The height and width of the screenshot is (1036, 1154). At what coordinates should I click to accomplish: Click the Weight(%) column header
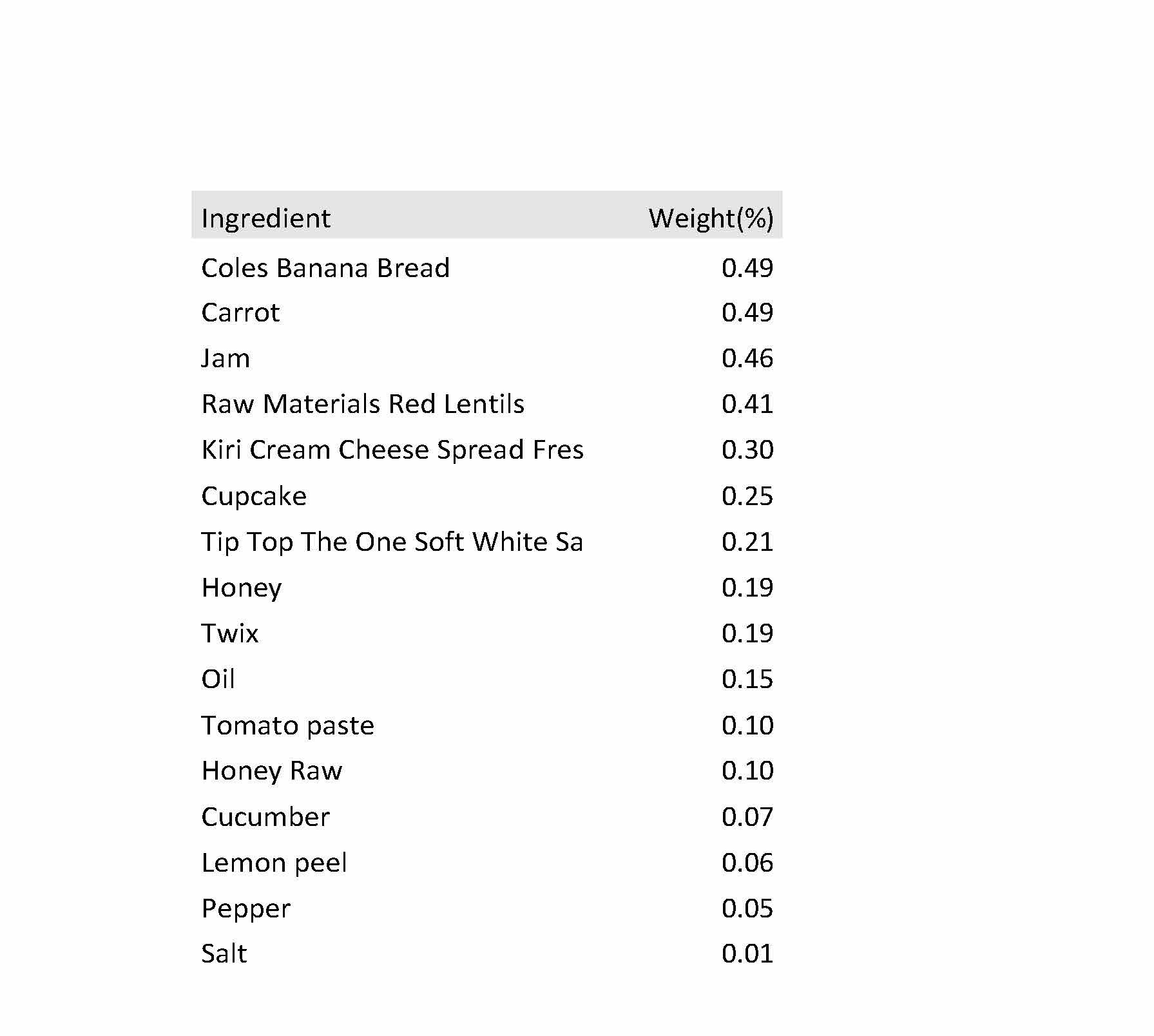click(x=710, y=218)
